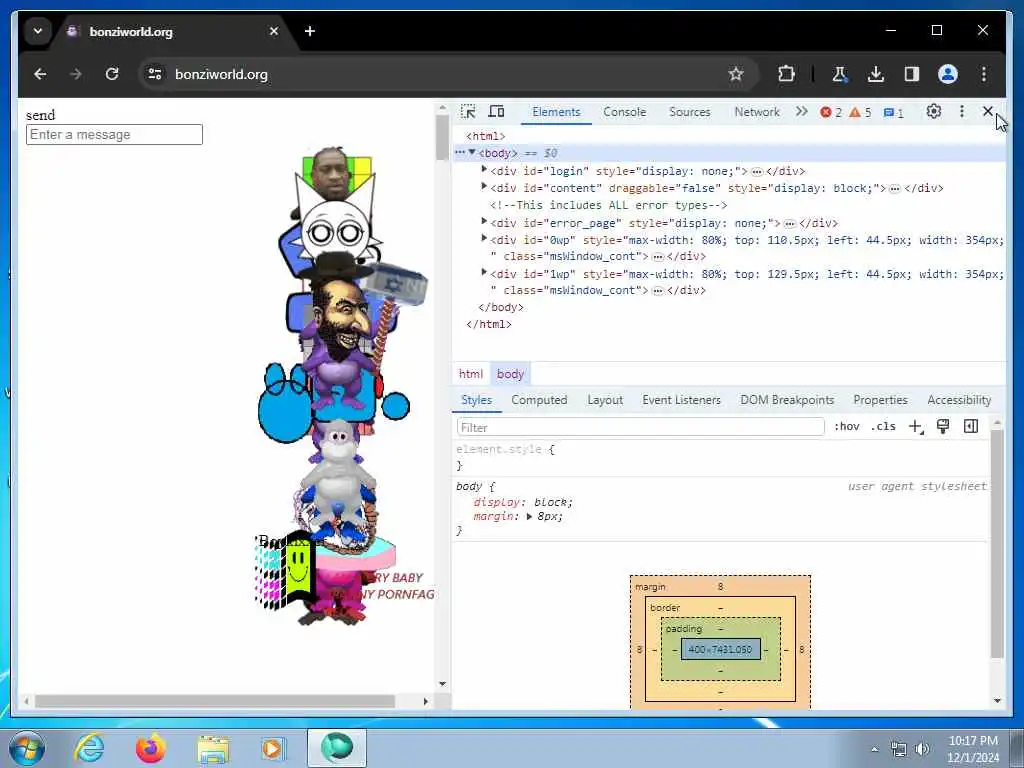Switch to the Sources tab
Image resolution: width=1024 pixels, height=768 pixels.
coord(690,112)
